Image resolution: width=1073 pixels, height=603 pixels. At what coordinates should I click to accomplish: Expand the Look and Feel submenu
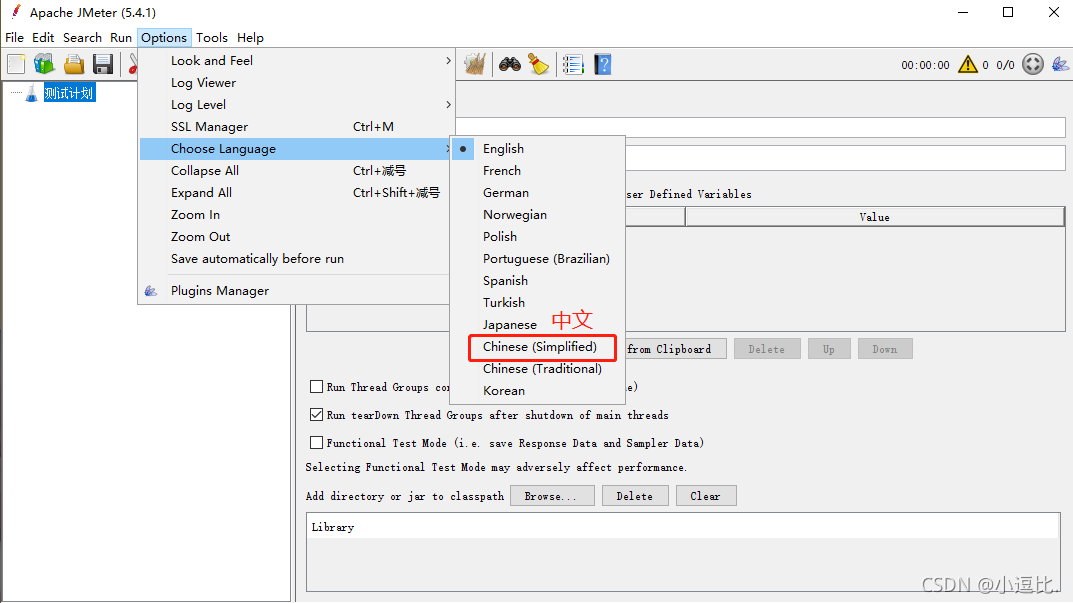[297, 61]
